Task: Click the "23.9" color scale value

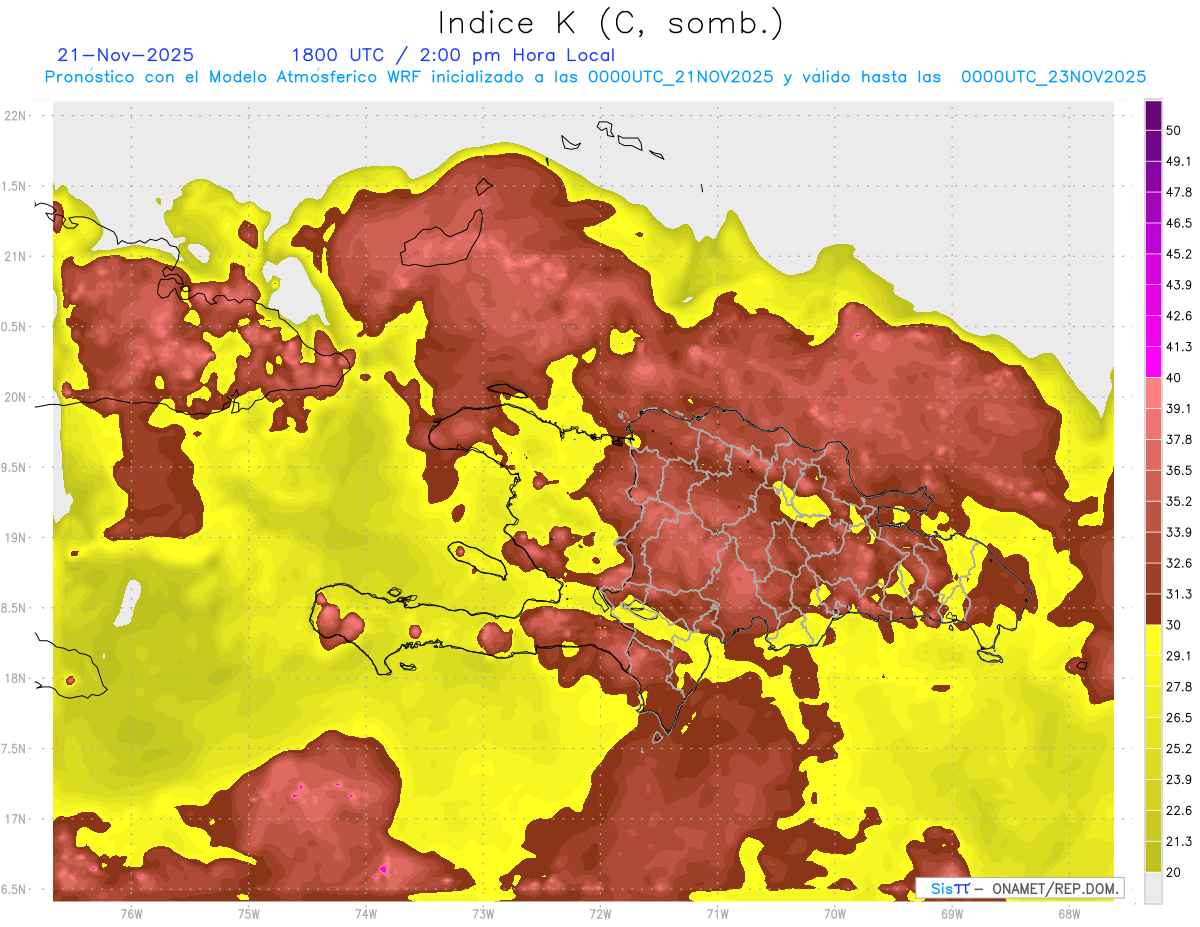Action: [x=1179, y=780]
